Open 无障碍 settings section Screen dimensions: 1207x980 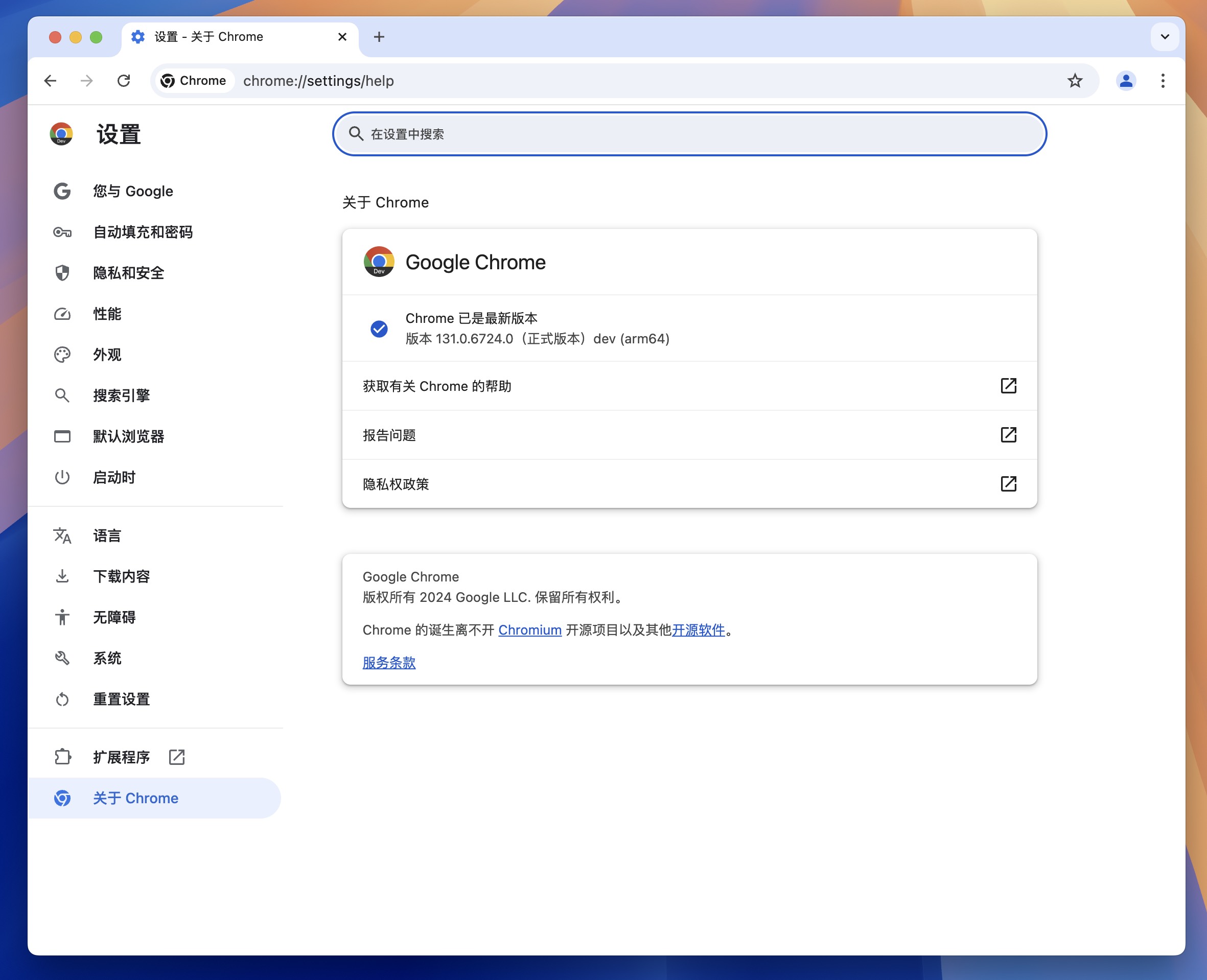click(155, 618)
